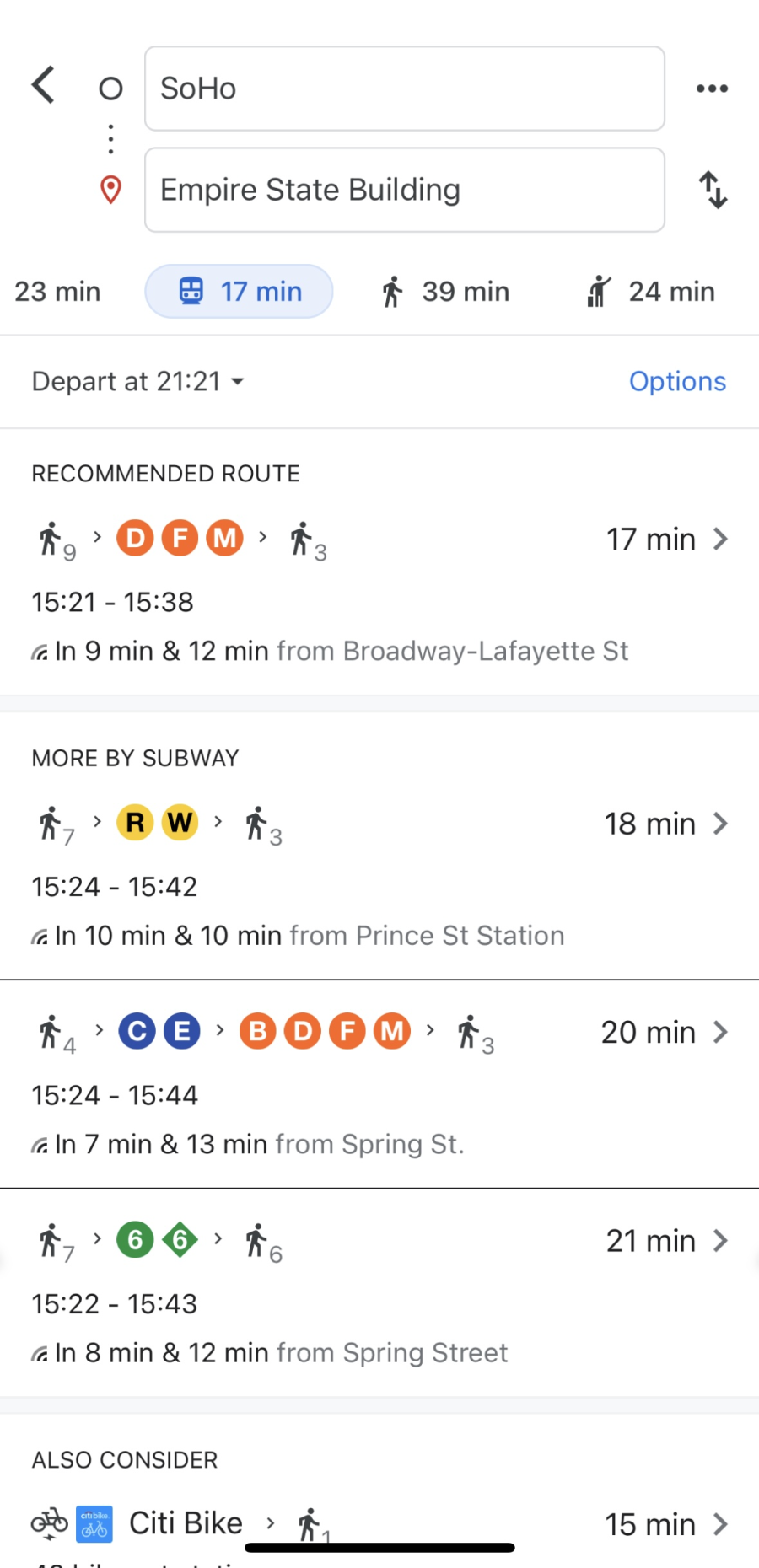759x1568 pixels.
Task: Tap the red destination pin icon
Action: pos(110,190)
